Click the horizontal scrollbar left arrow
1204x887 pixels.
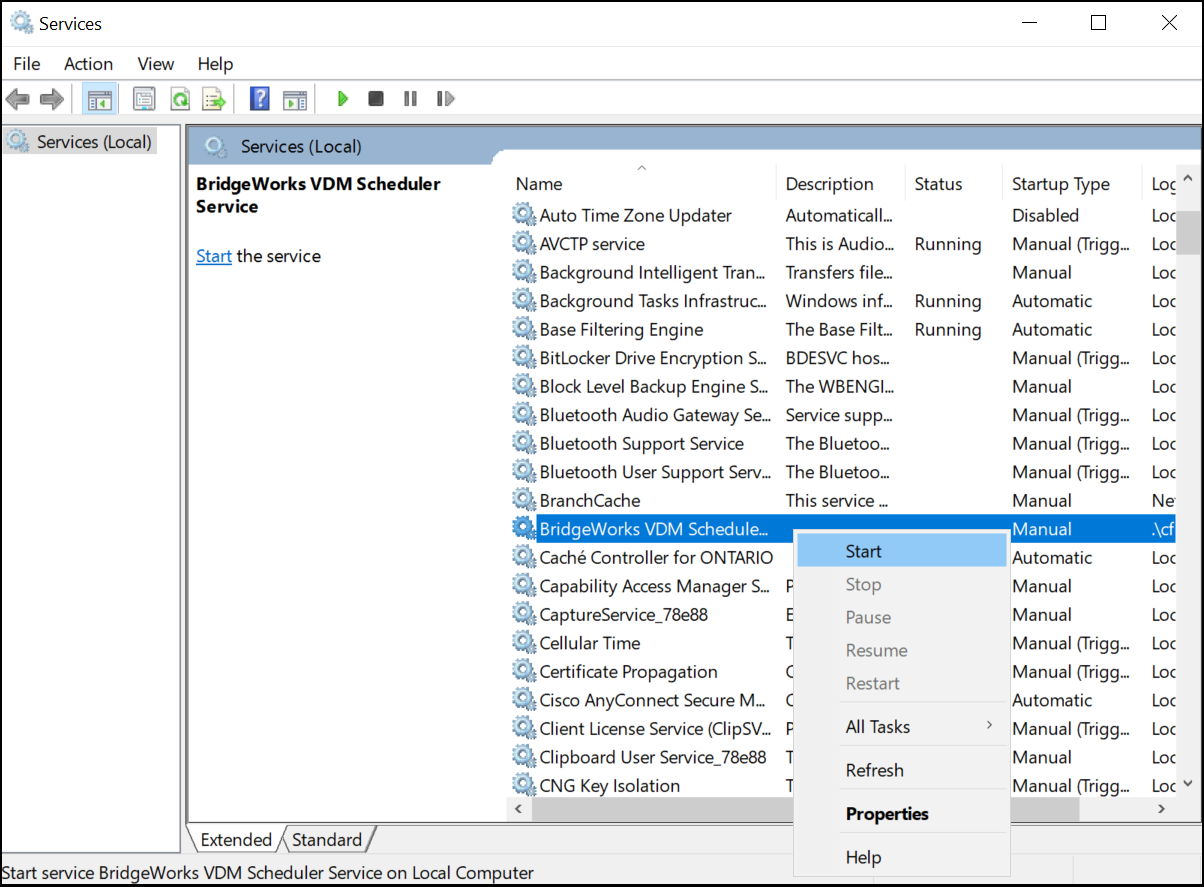pos(519,809)
